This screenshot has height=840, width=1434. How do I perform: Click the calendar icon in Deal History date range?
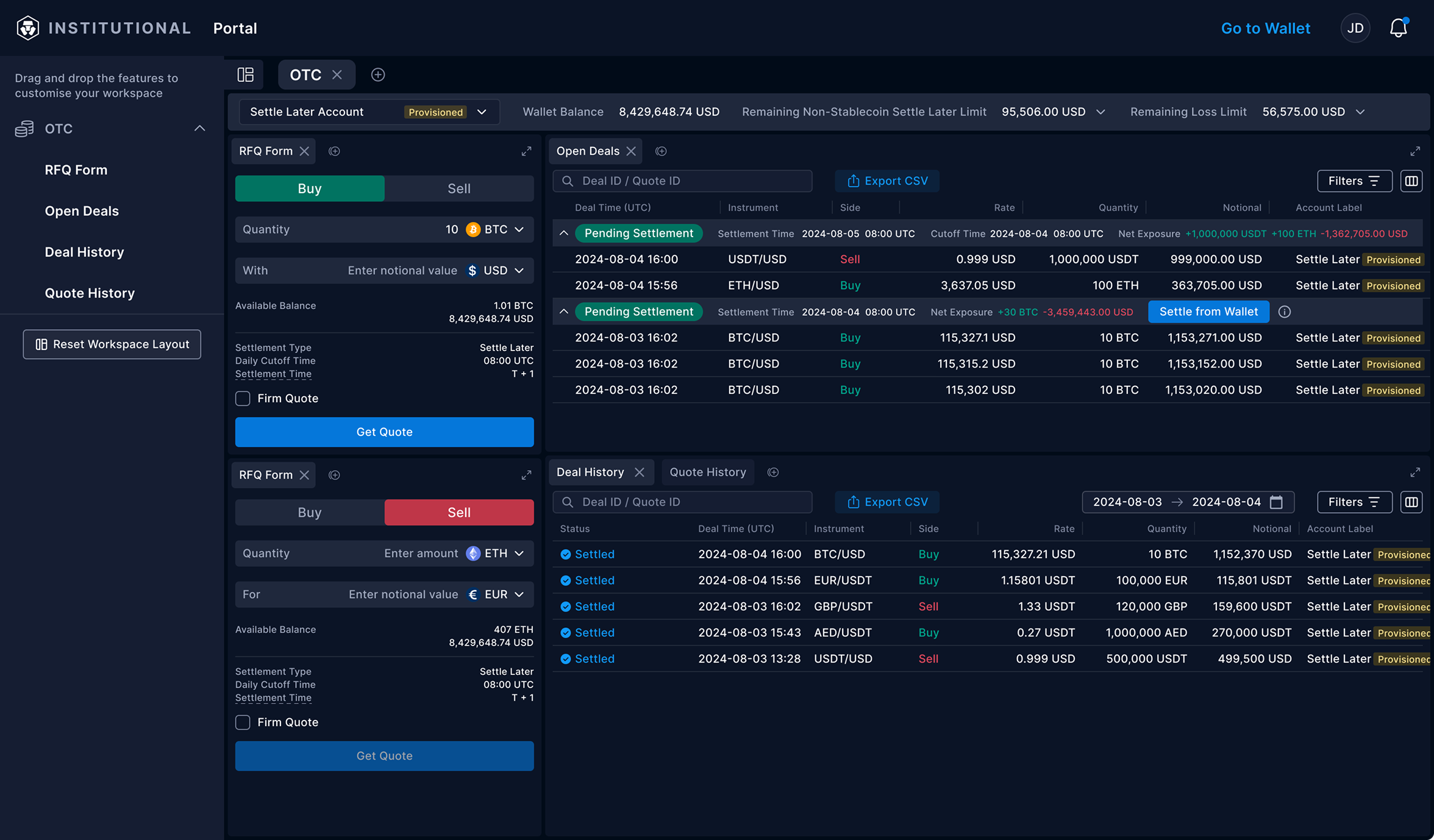[1276, 502]
